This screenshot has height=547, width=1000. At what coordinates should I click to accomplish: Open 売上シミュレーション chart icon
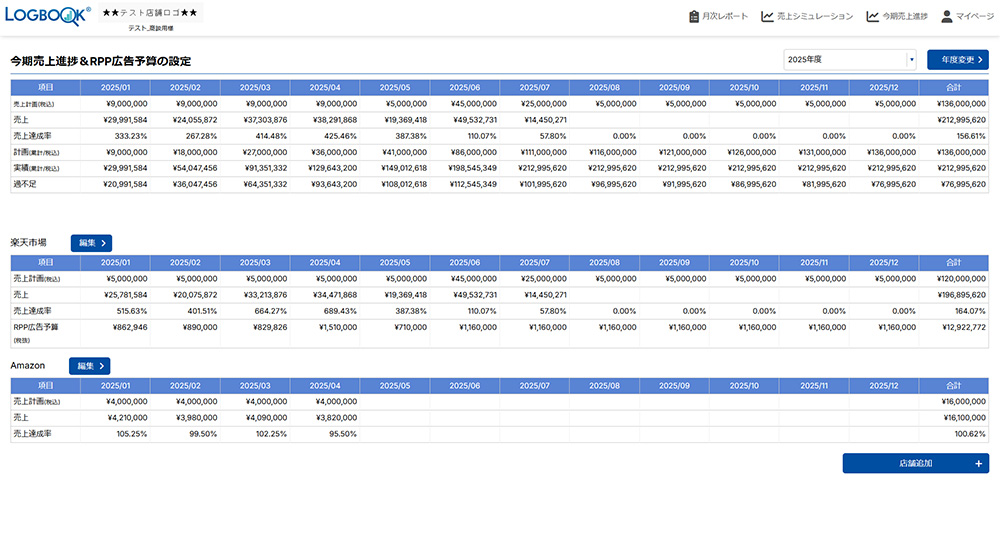[767, 16]
